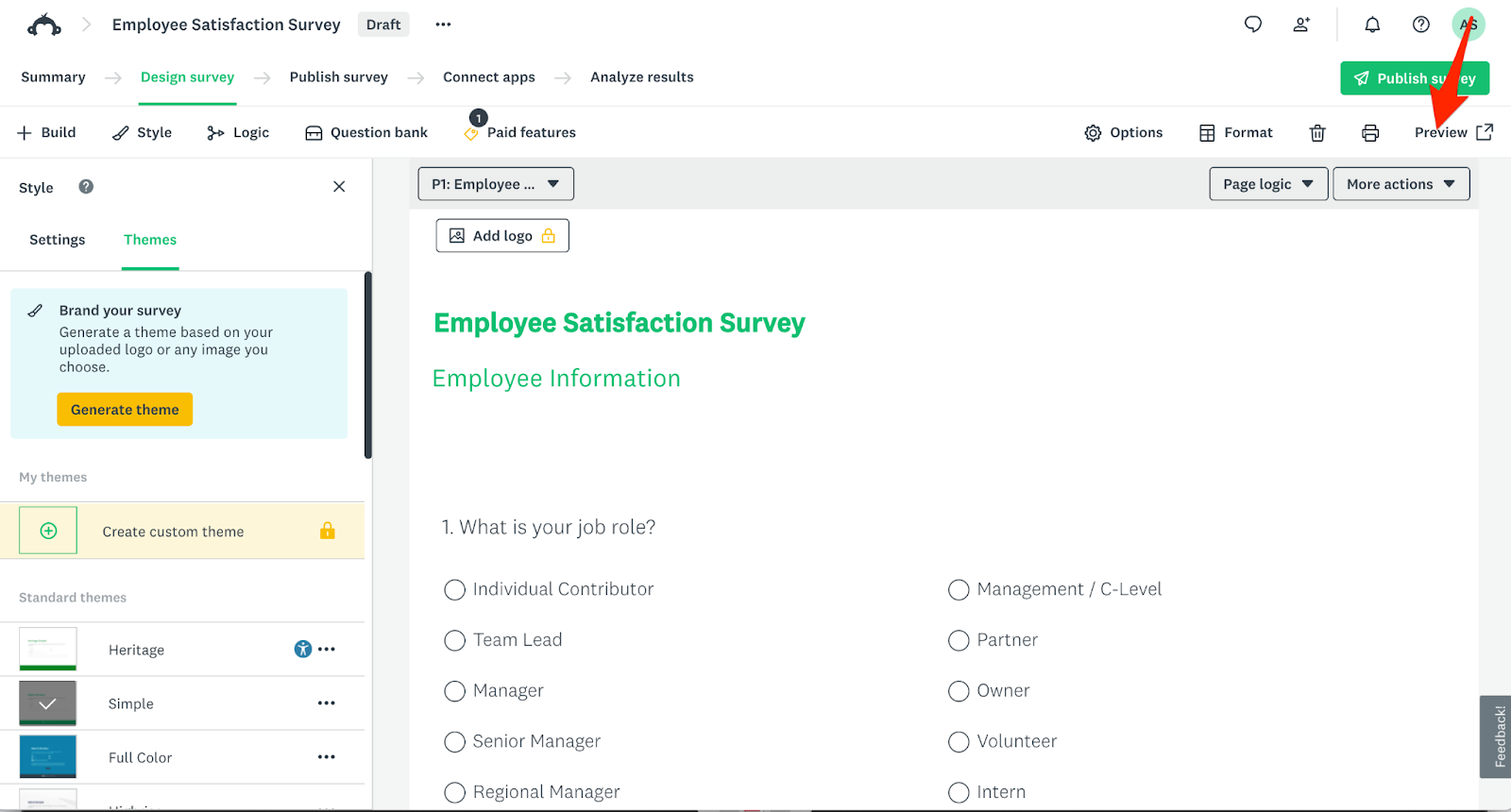The height and width of the screenshot is (812, 1511).
Task: Open the Style brush tool
Action: [142, 133]
